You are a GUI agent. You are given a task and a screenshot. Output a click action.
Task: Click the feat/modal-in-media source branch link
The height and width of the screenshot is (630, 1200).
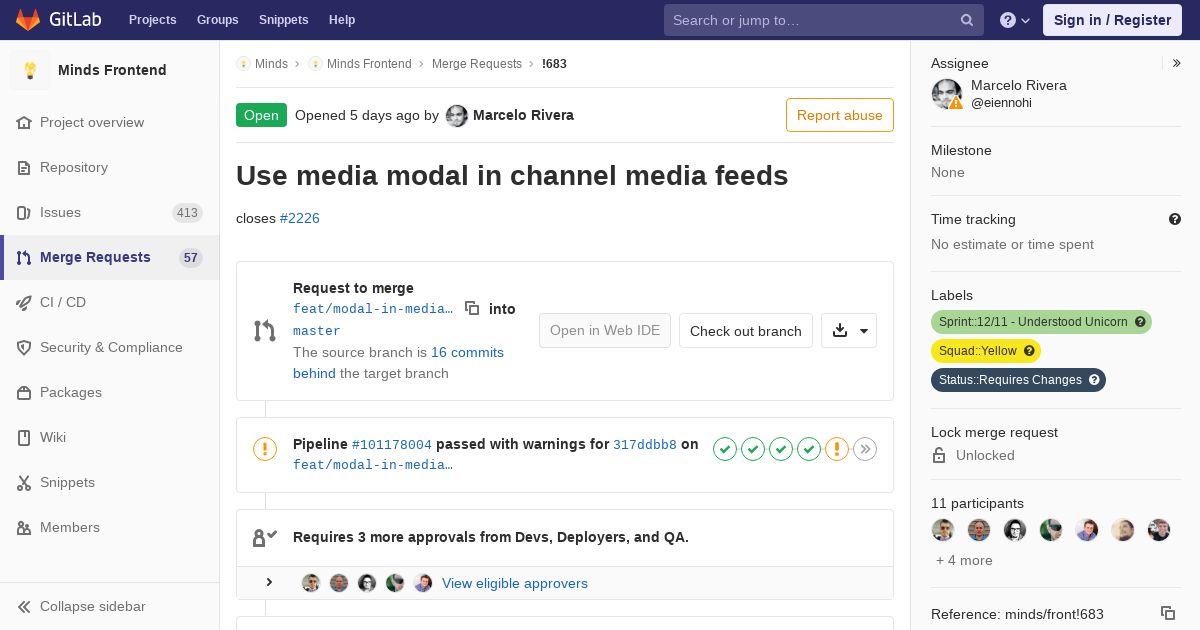click(x=373, y=309)
